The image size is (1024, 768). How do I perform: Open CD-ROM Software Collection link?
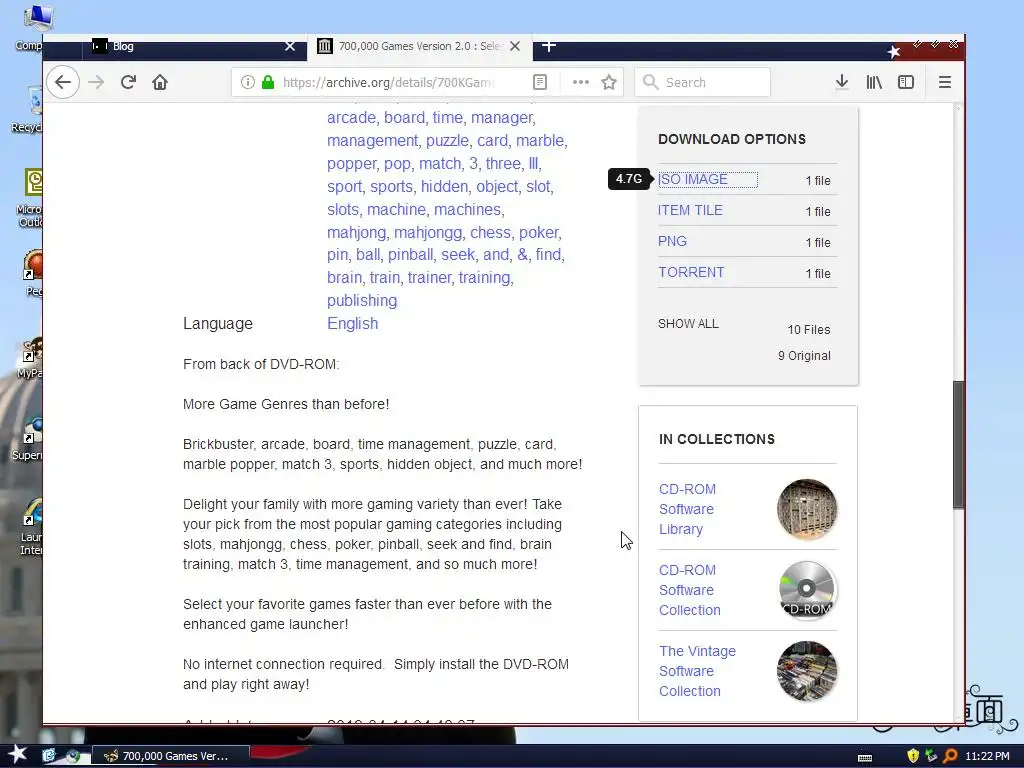pos(690,590)
